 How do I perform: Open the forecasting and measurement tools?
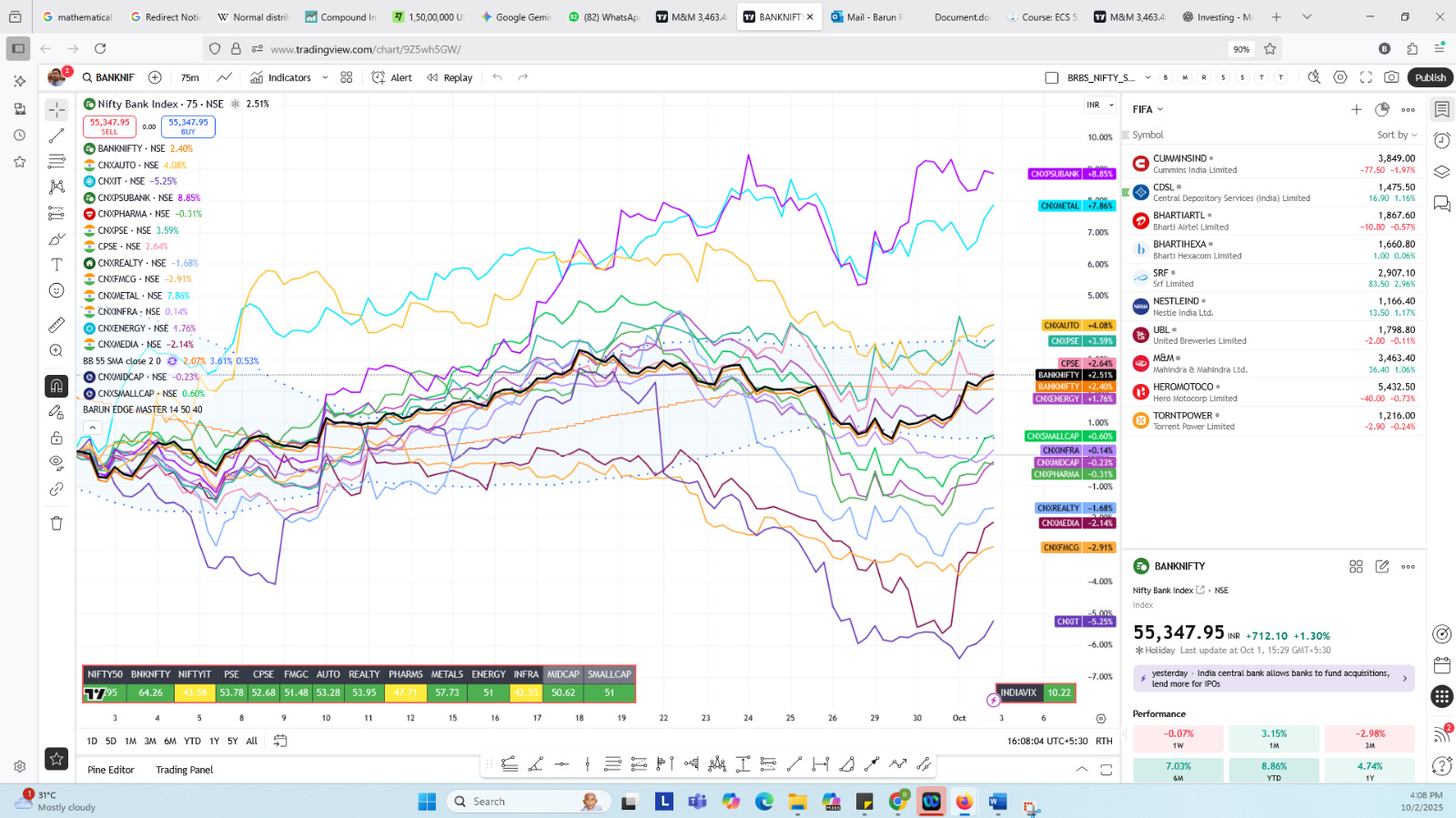point(56,213)
